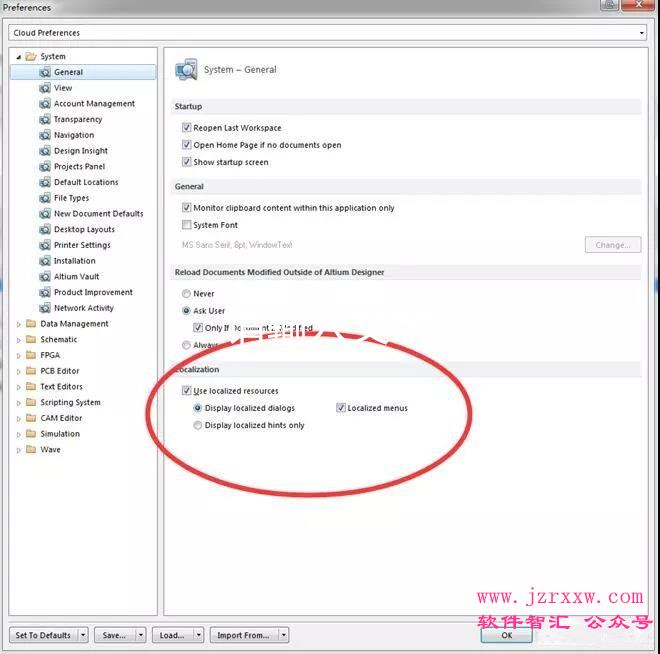Screen dimensions: 660x654
Task: Enable the System Font checkbox
Action: tap(186, 225)
